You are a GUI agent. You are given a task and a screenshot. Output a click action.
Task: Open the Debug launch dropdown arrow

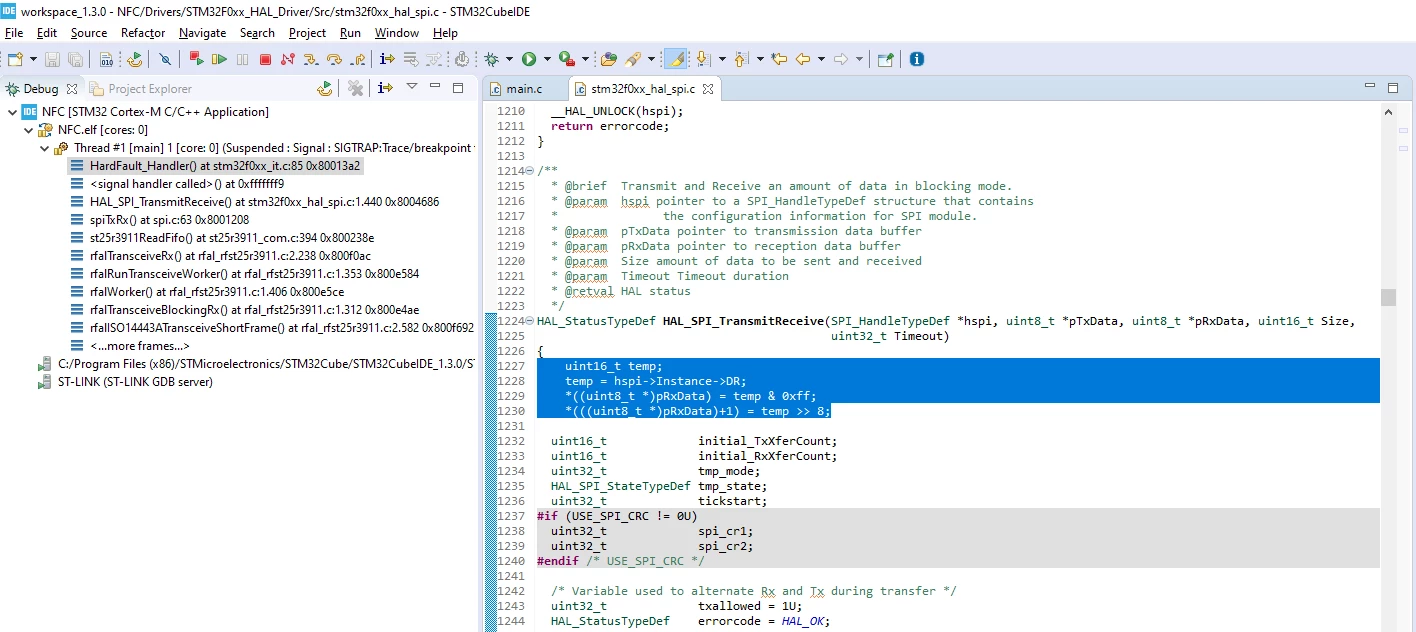click(509, 60)
